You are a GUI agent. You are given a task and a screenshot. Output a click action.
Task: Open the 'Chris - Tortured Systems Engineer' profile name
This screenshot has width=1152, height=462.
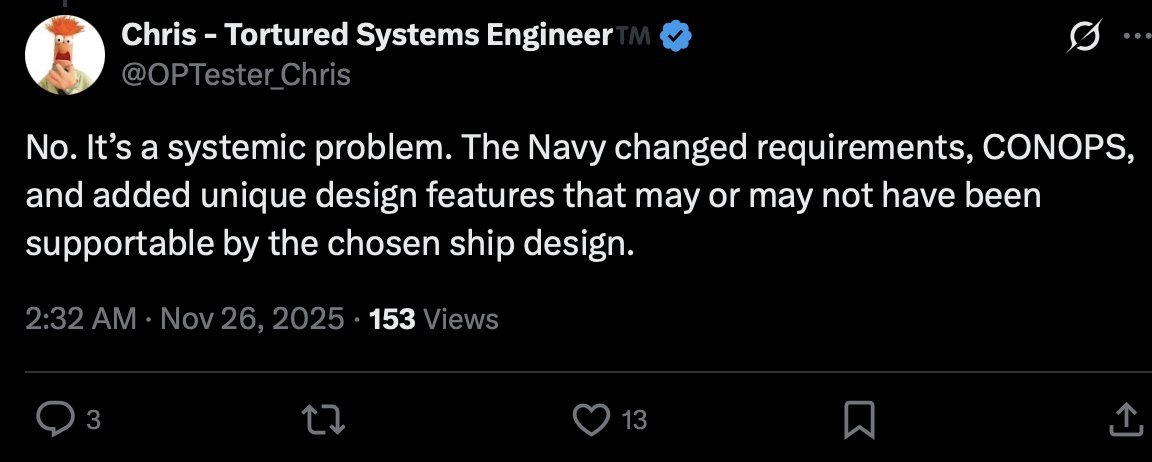366,37
